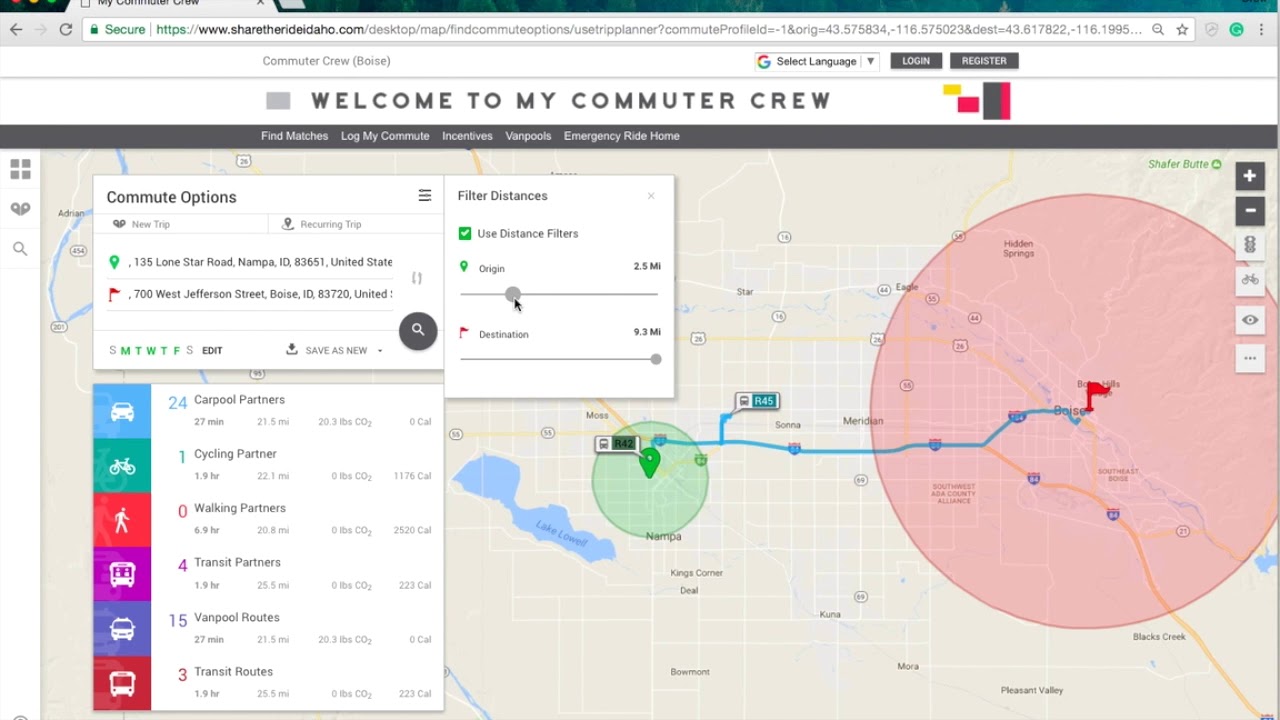Screen dimensions: 1280x720
Task: Click the red destination flag on map
Action: tap(1097, 395)
